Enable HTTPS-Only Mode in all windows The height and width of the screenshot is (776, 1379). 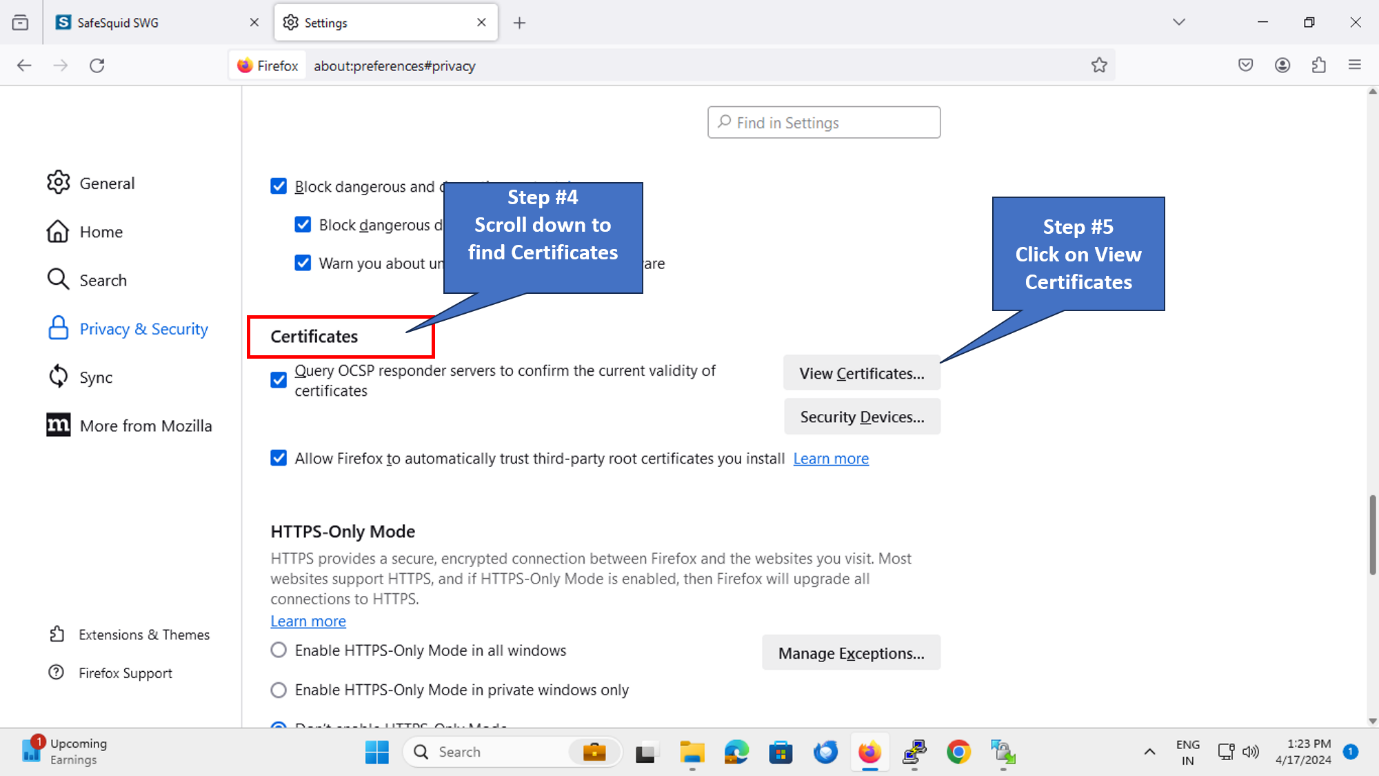coord(279,650)
